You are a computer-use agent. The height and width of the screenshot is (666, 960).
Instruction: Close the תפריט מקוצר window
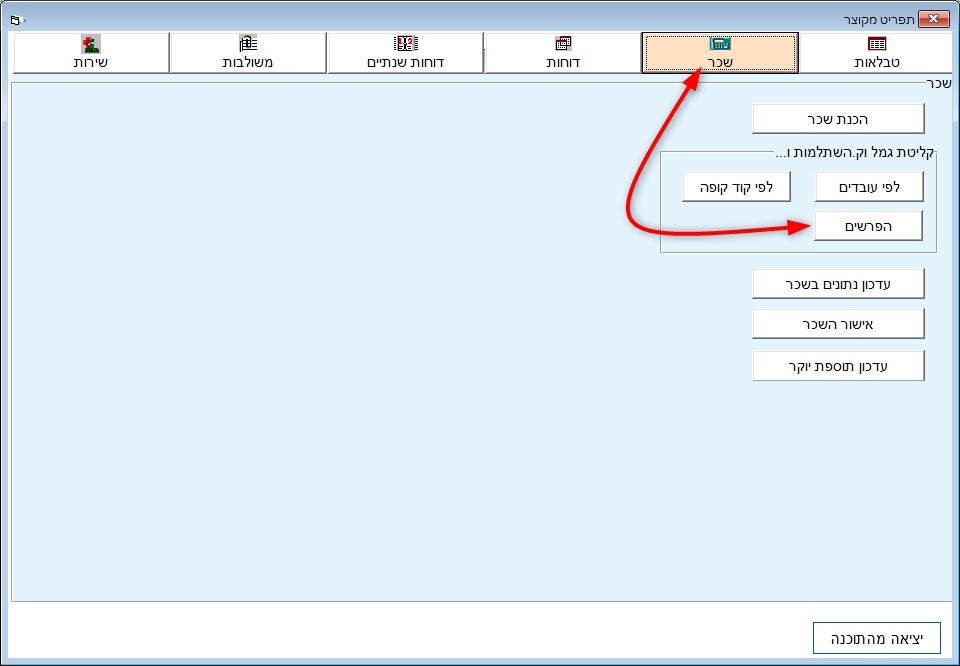(934, 19)
